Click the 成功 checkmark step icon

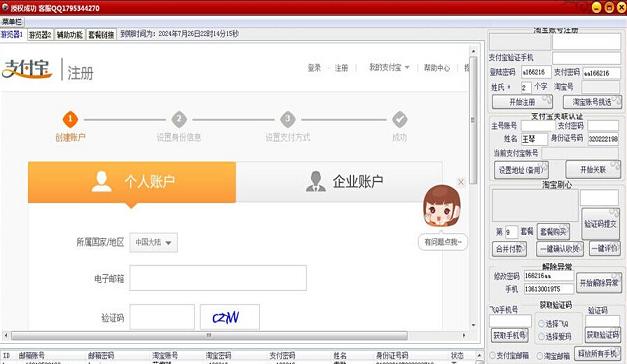399,119
